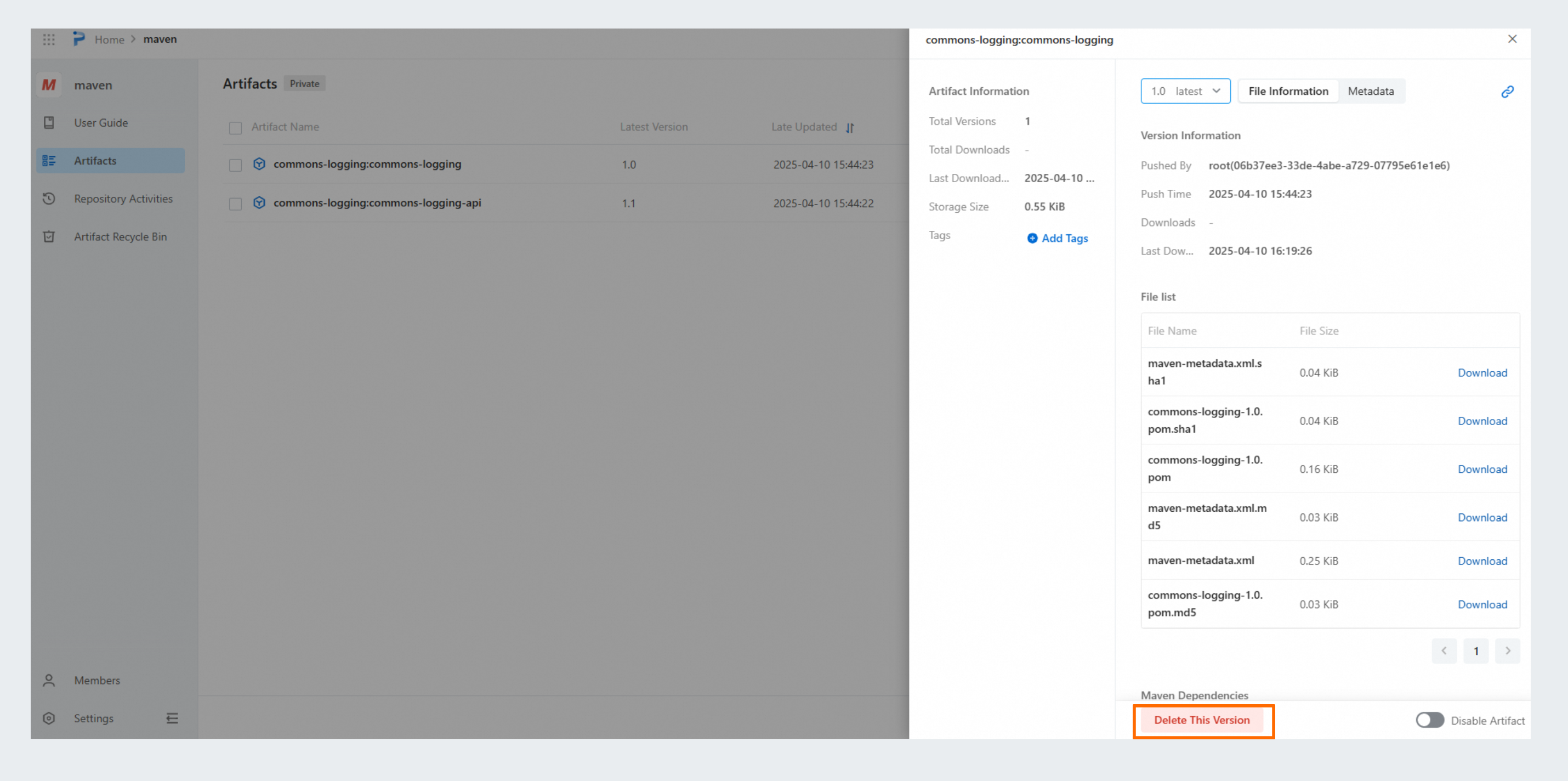Image resolution: width=1568 pixels, height=781 pixels.
Task: Check the commons-logging-api row checkbox
Action: [x=236, y=203]
